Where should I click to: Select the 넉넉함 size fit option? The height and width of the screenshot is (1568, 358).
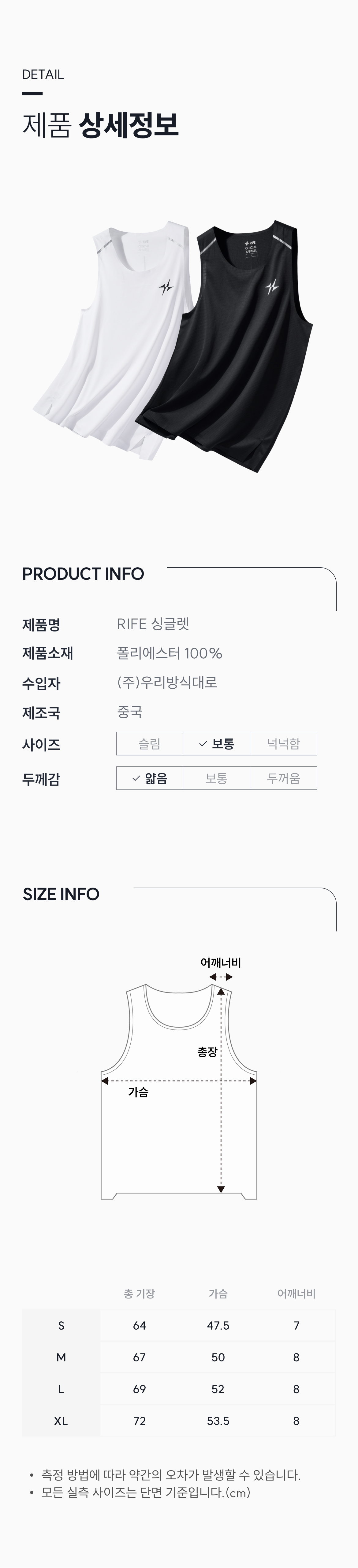[x=283, y=744]
